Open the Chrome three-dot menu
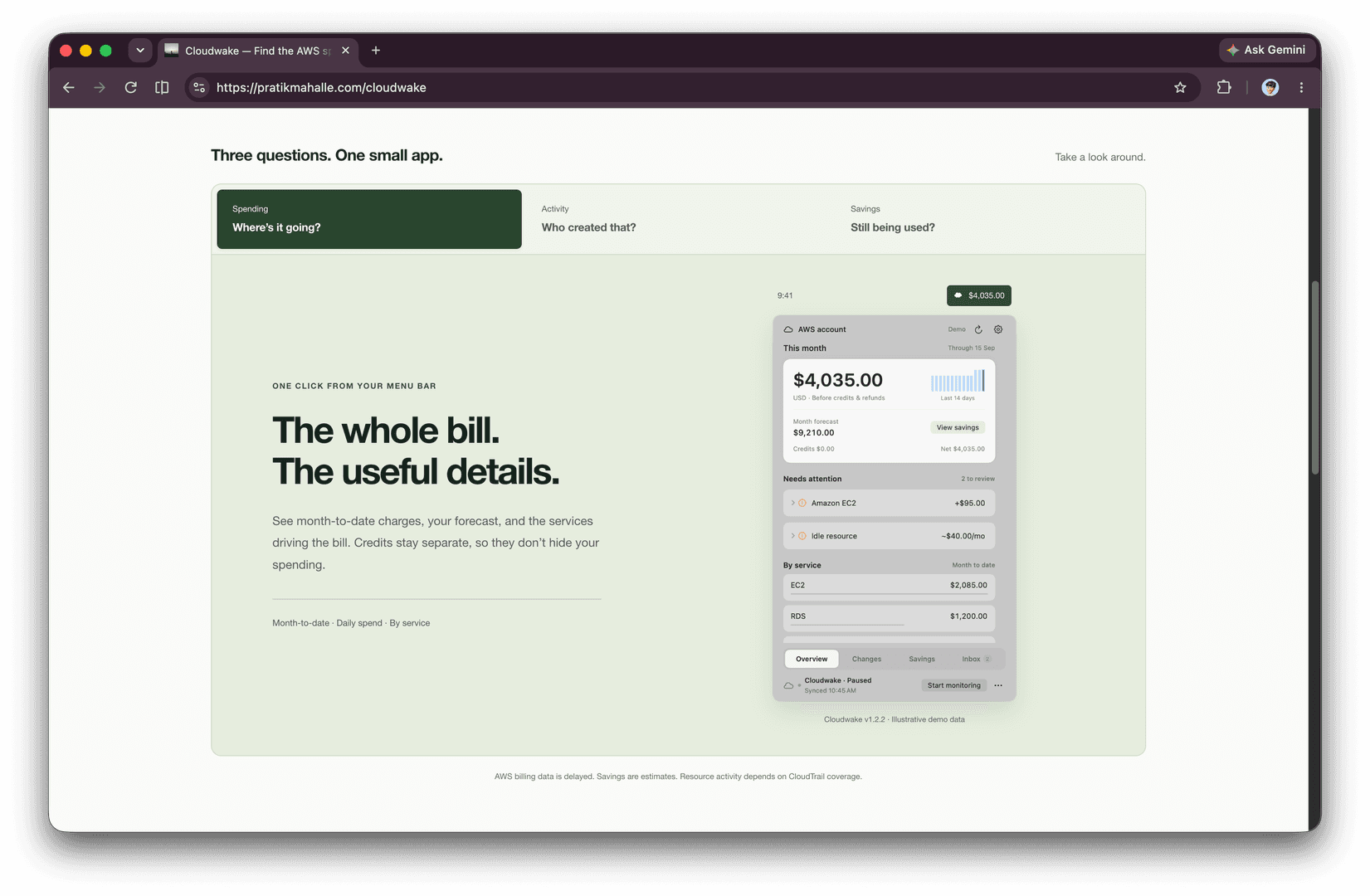Viewport: 1370px width, 896px height. pyautogui.click(x=1301, y=87)
